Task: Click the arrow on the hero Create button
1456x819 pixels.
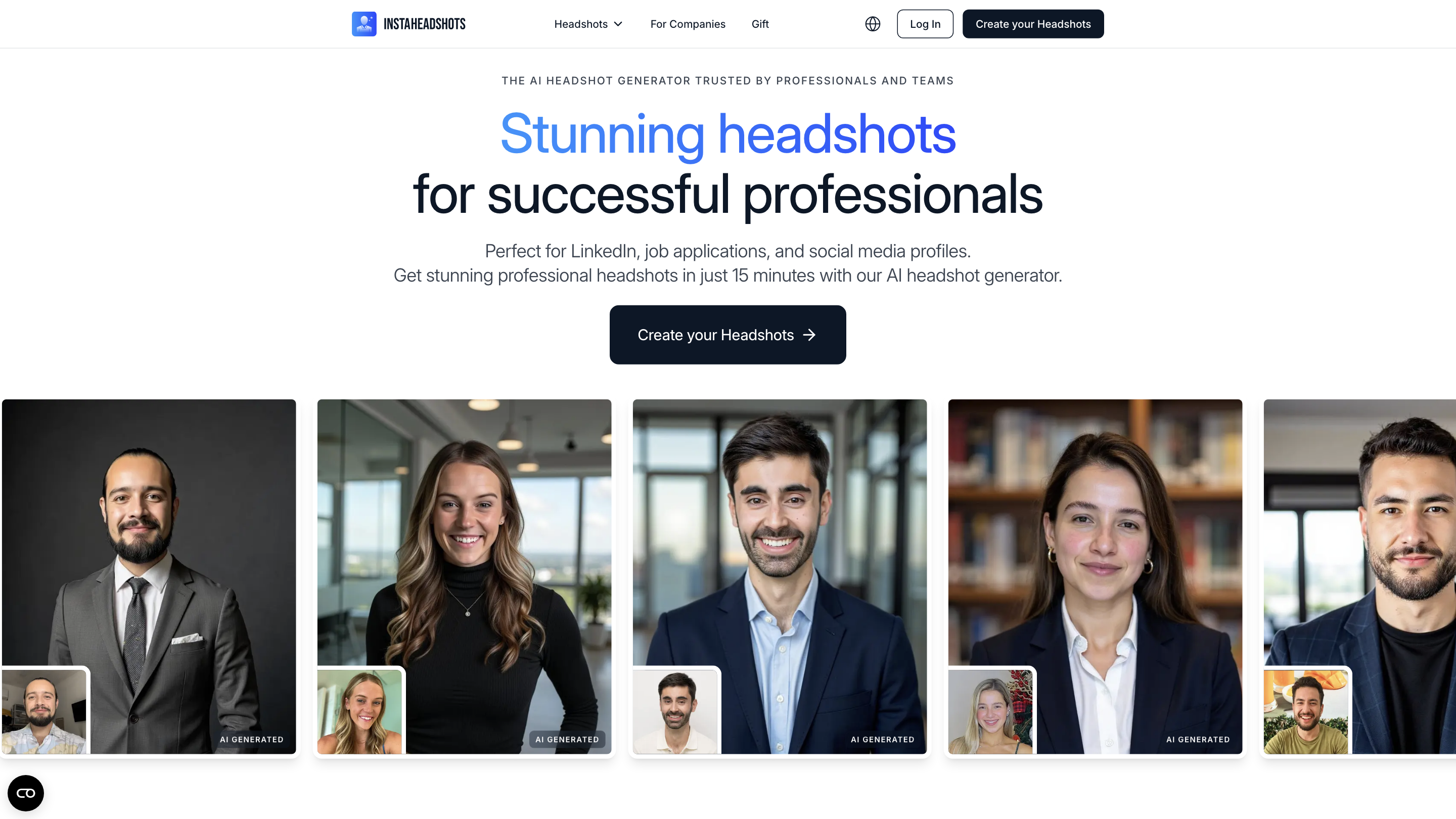Action: coord(809,335)
